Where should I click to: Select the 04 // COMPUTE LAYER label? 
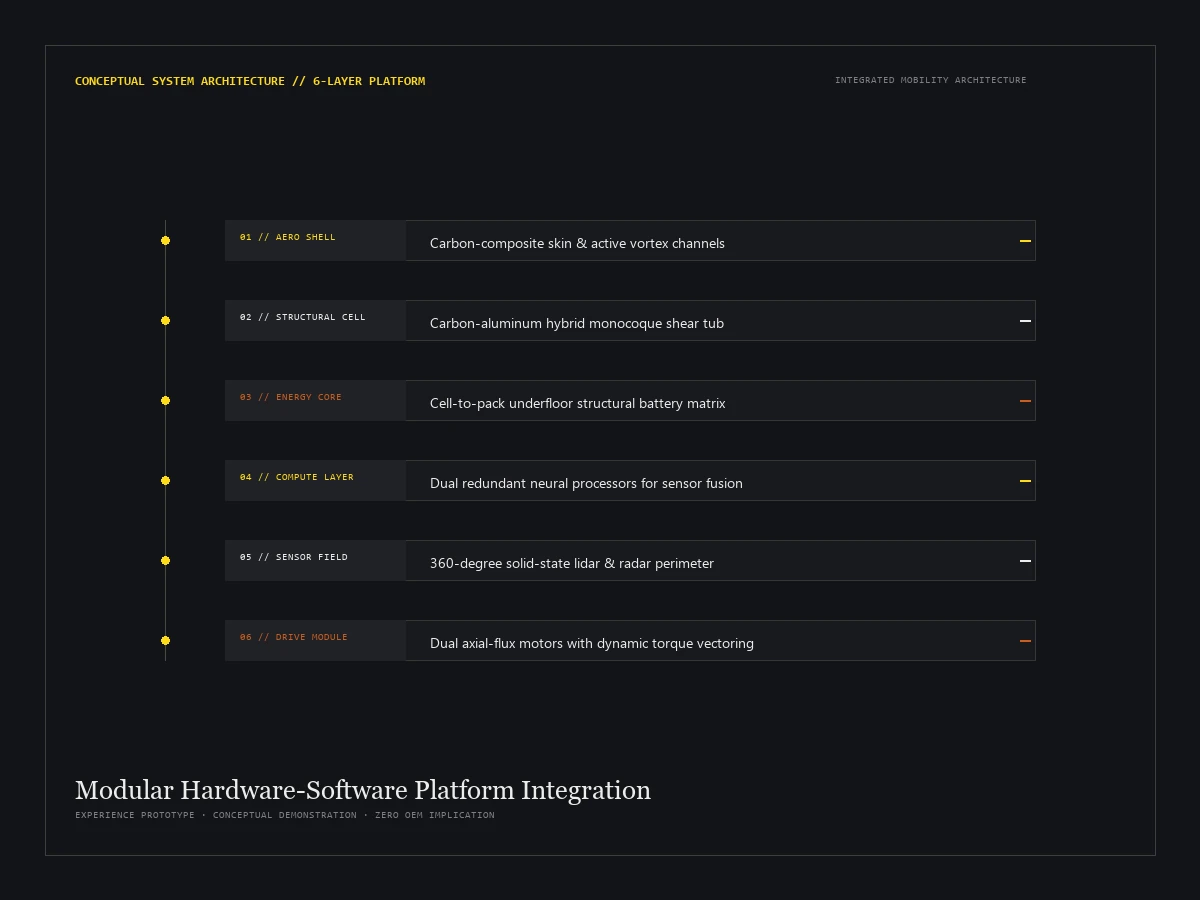click(297, 477)
